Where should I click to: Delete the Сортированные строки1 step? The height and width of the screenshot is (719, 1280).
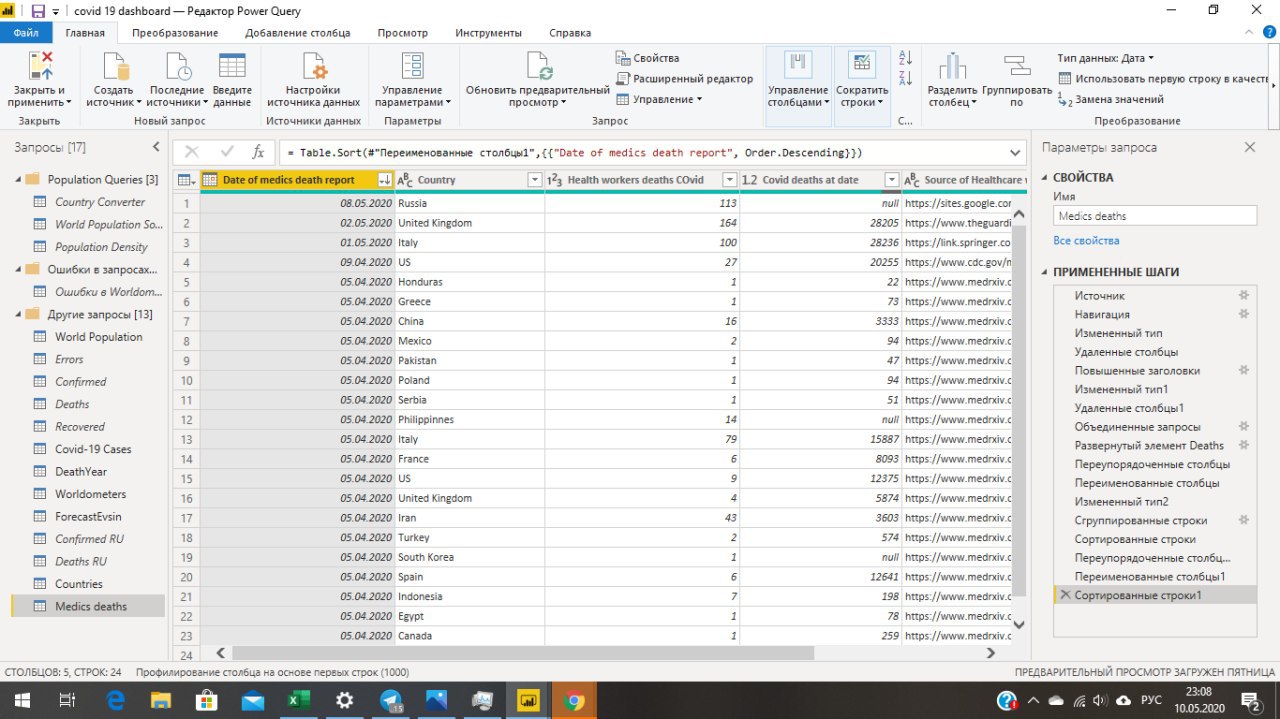1065,595
